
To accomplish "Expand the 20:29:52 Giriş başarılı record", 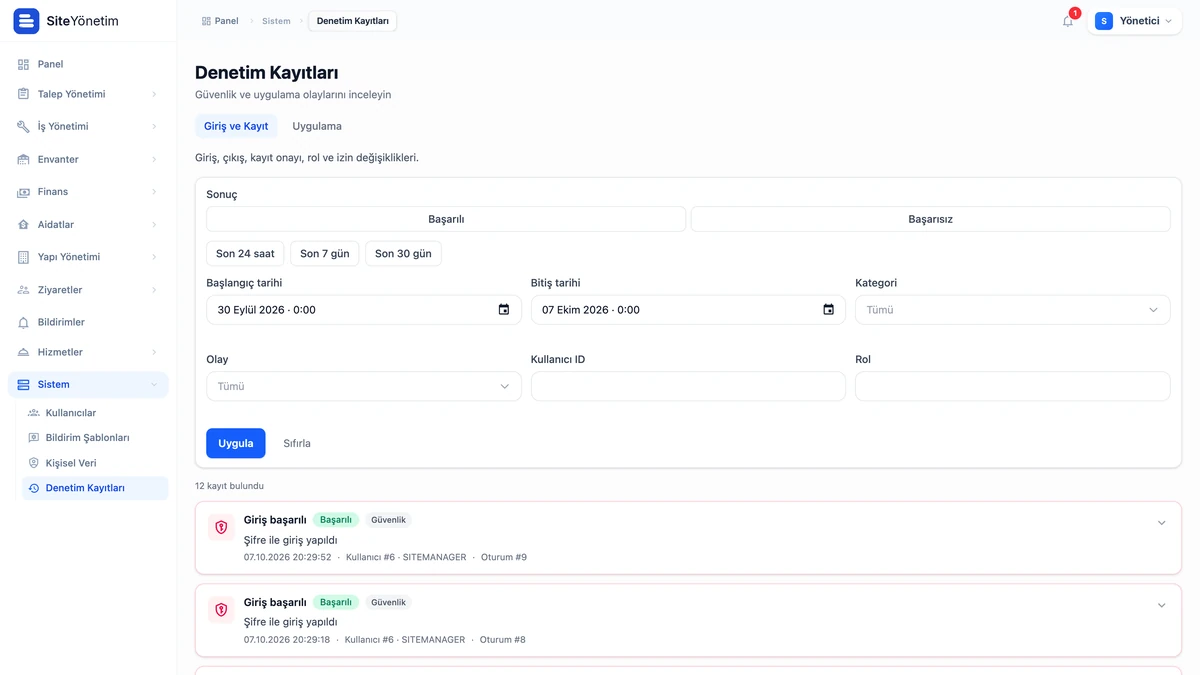I will (x=1161, y=523).
